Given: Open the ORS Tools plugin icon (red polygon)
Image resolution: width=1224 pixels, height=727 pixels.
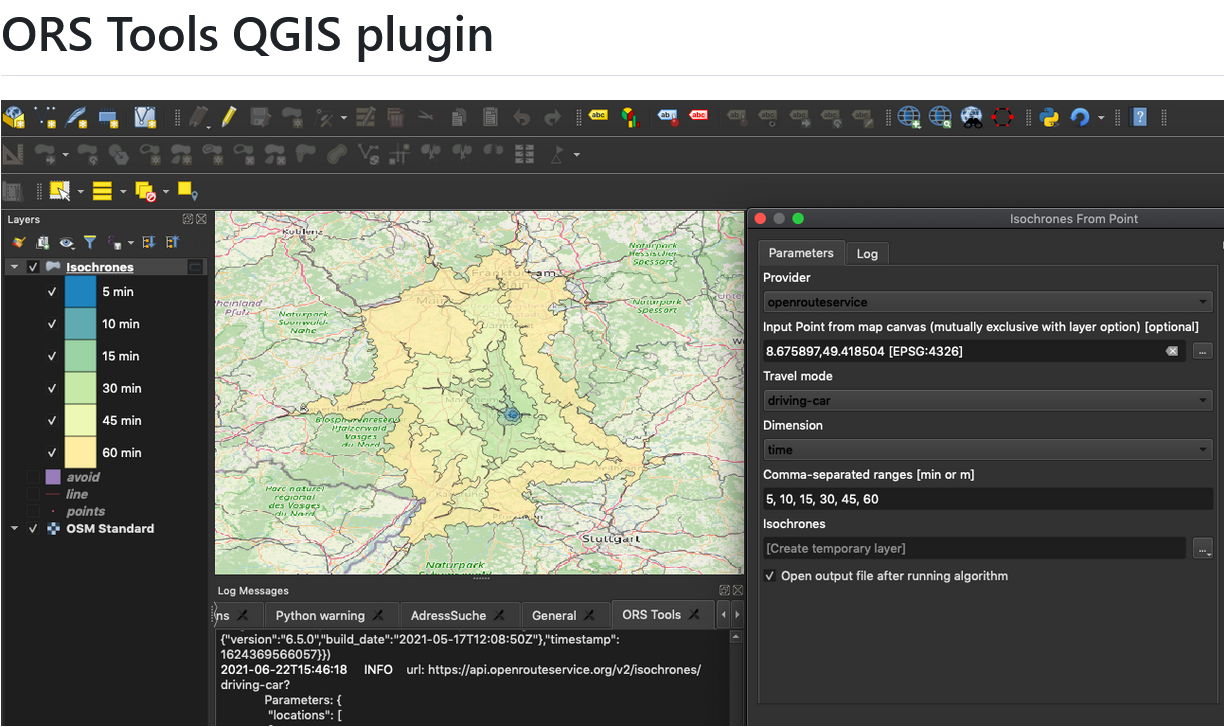Looking at the screenshot, I should (1001, 117).
